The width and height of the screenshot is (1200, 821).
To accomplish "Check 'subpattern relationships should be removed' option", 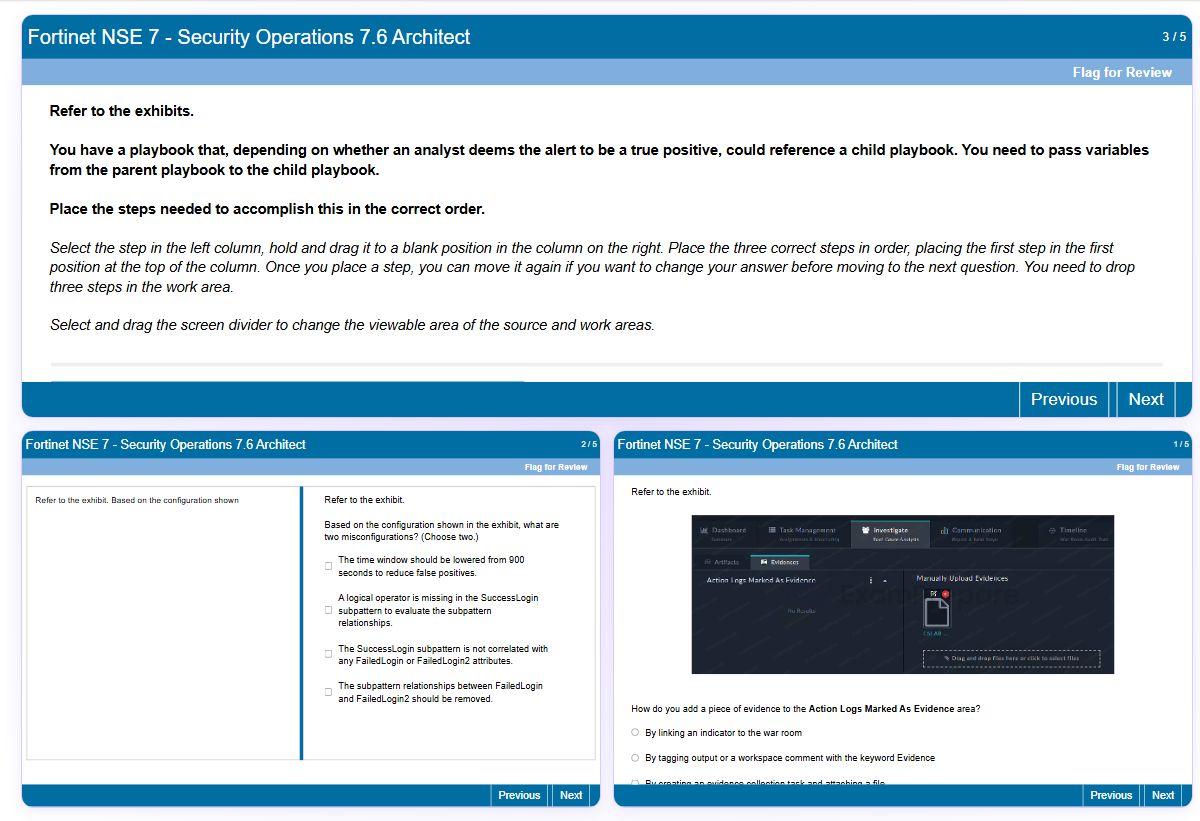I will (x=328, y=692).
